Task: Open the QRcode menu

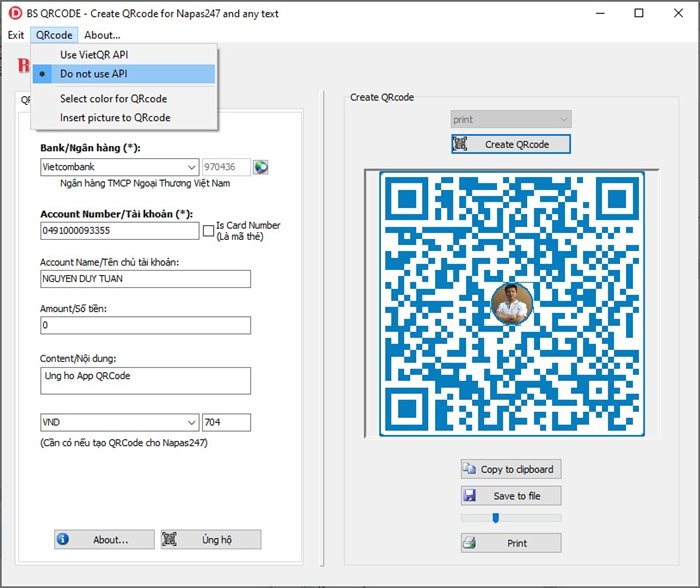Action: [x=54, y=35]
